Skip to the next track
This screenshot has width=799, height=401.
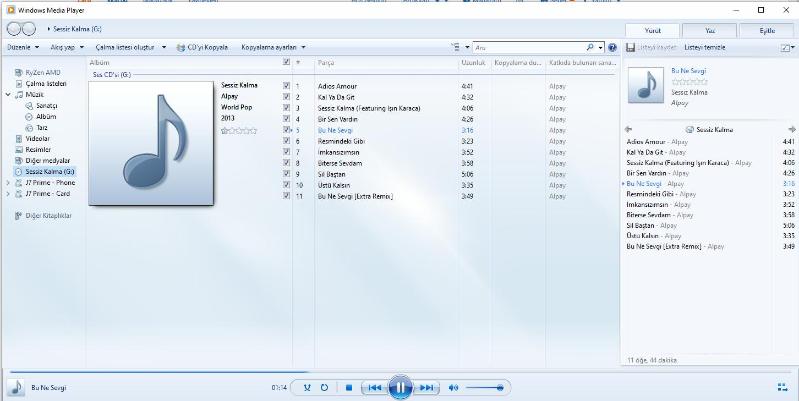pyautogui.click(x=426, y=387)
